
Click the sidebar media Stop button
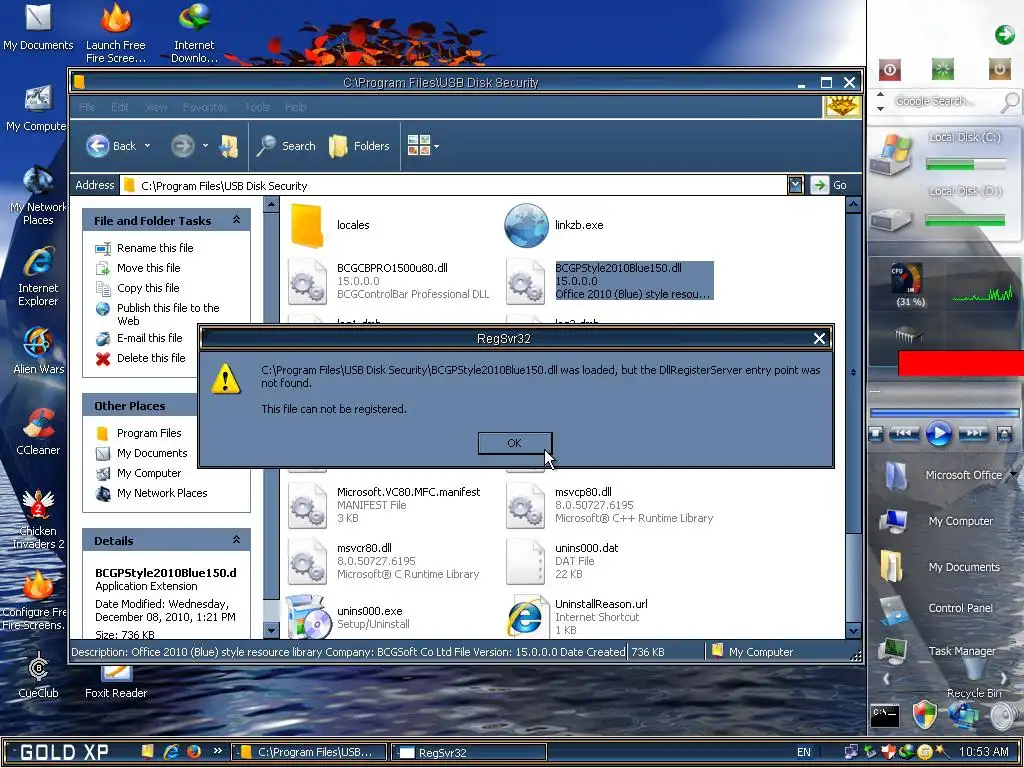tap(876, 434)
